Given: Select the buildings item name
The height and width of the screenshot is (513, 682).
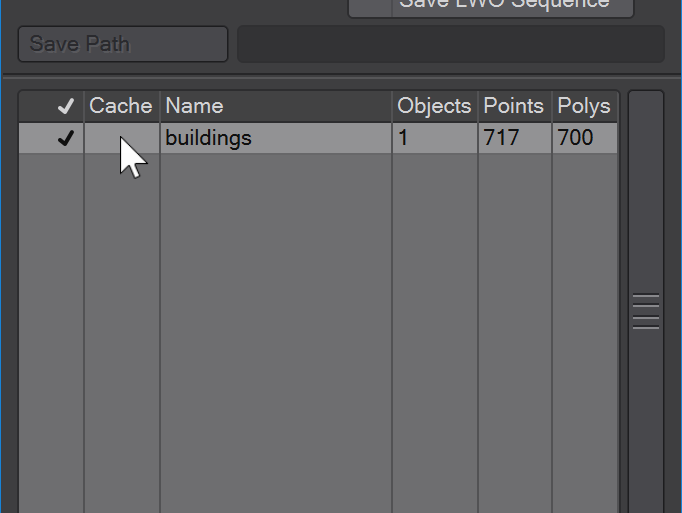Looking at the screenshot, I should [208, 138].
